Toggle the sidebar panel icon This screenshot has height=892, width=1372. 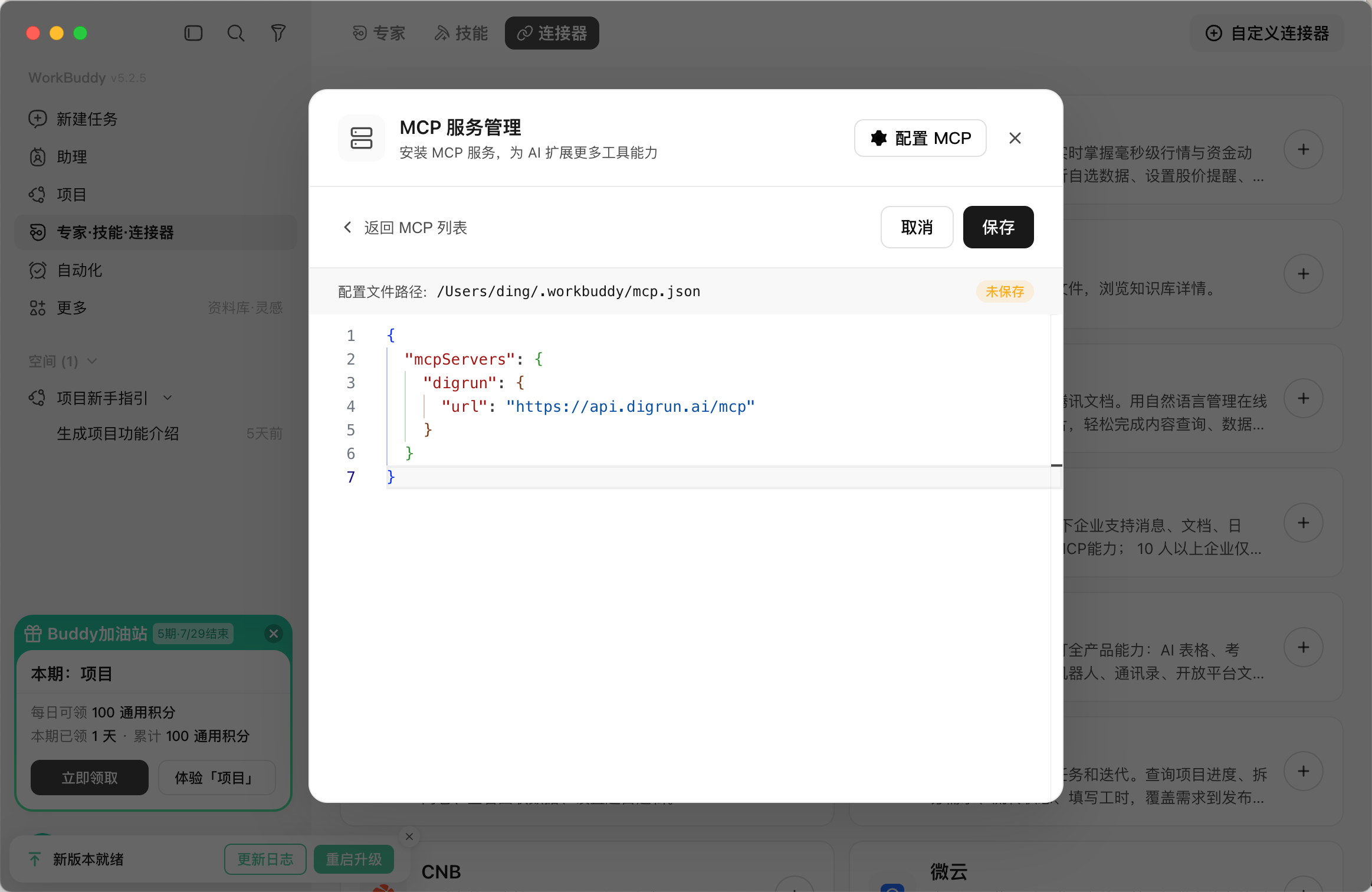(x=193, y=33)
